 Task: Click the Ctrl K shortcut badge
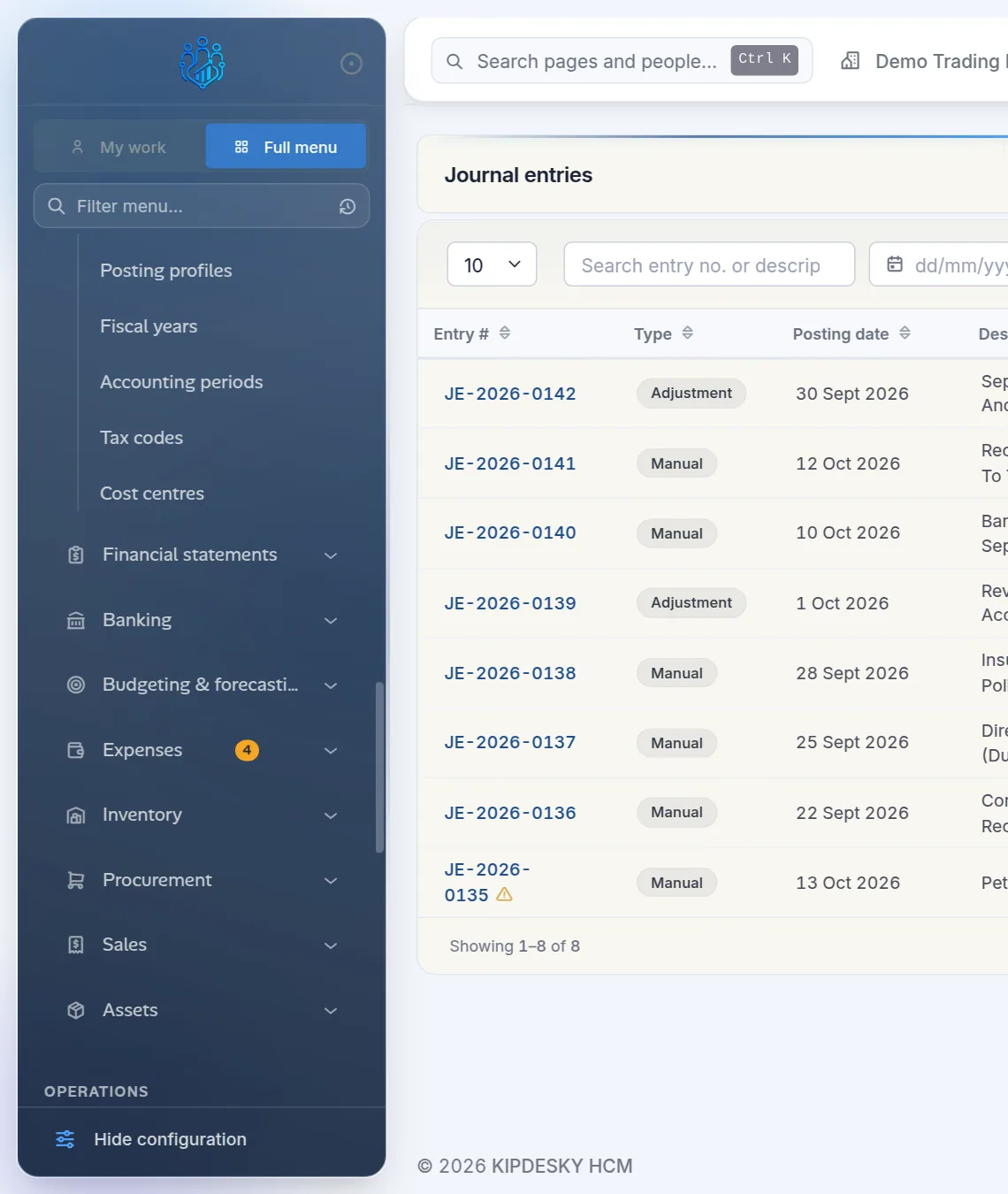[765, 59]
